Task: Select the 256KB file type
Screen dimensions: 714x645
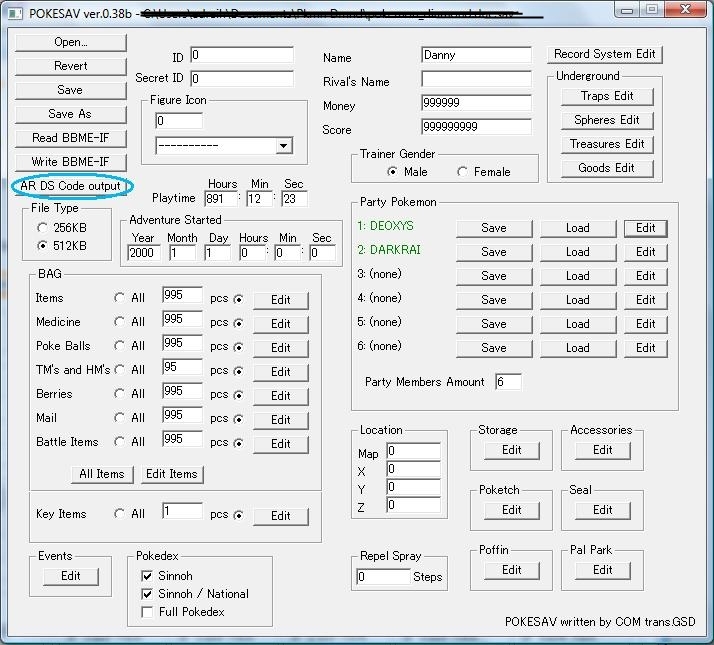Action: coord(42,227)
